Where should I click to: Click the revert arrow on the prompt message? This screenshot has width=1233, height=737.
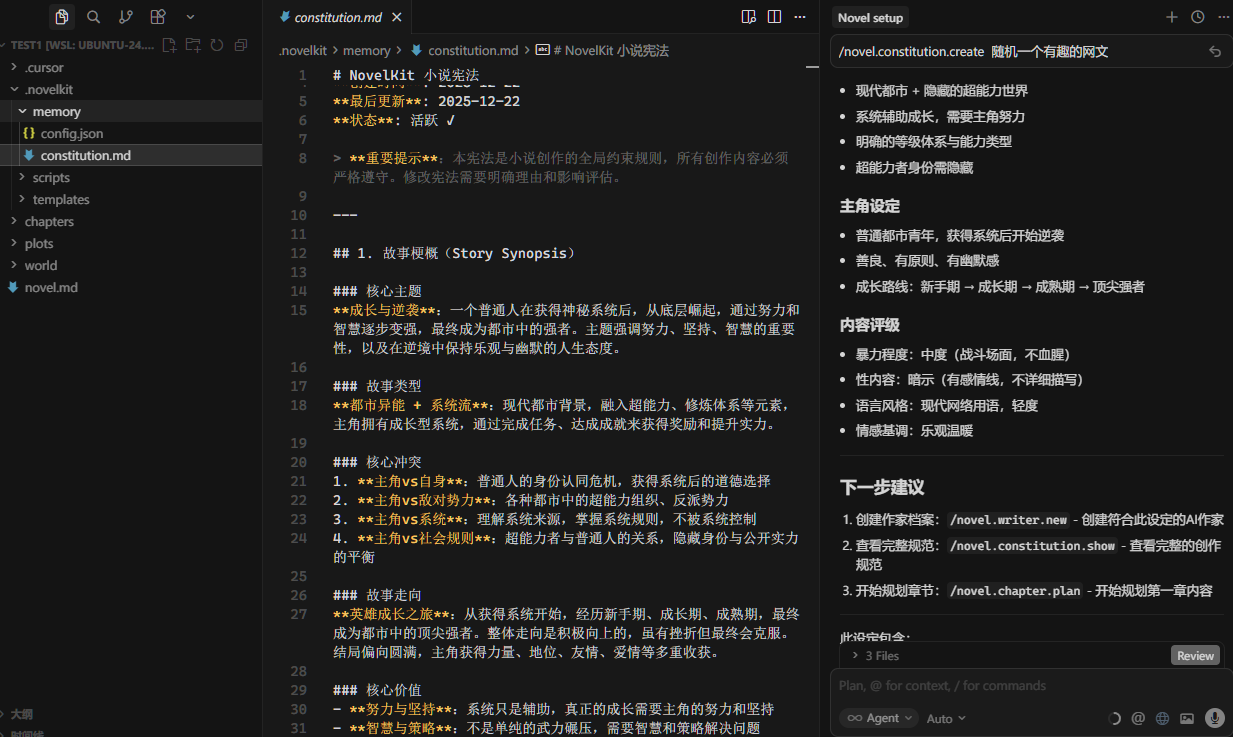point(1215,52)
